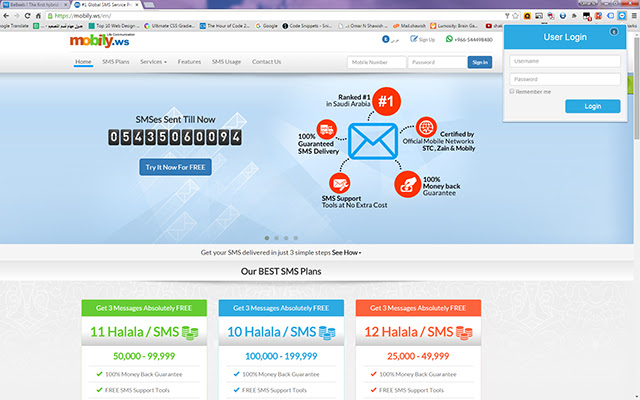Click the Sign Up pencil icon
This screenshot has height=400, width=640.
coord(413,39)
